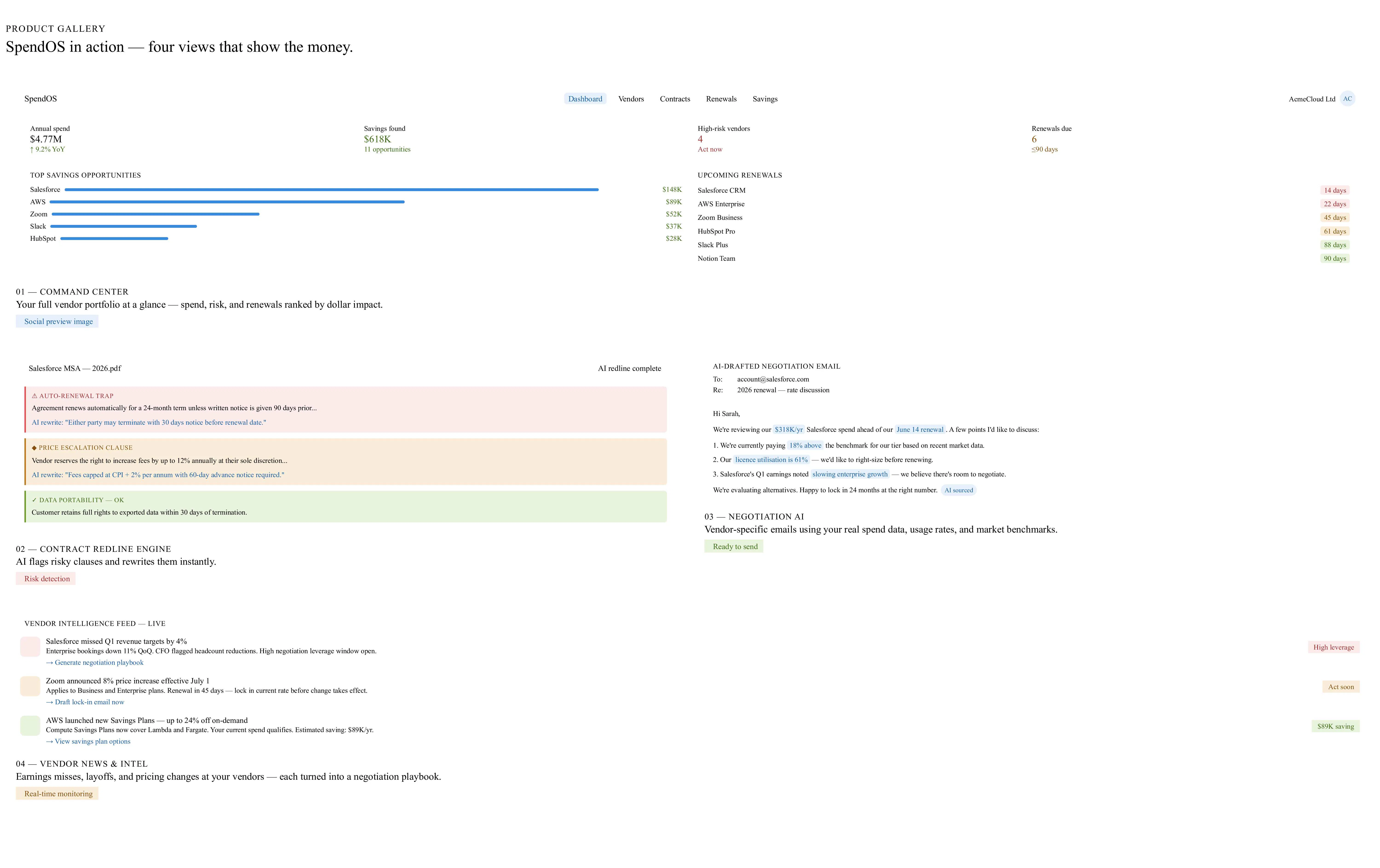The width and height of the screenshot is (1380, 868).
Task: Click the 22 days renewal badge
Action: [x=1335, y=204]
